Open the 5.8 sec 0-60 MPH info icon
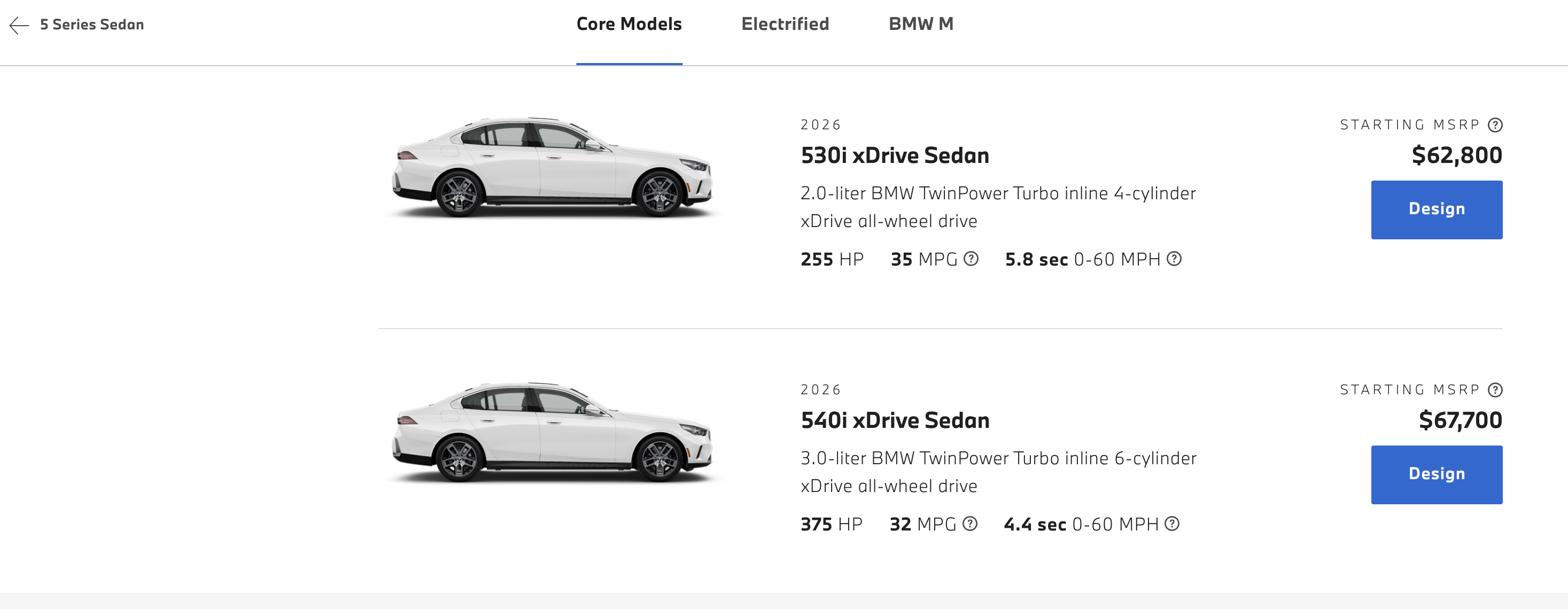This screenshot has height=609, width=1568. click(x=1174, y=259)
